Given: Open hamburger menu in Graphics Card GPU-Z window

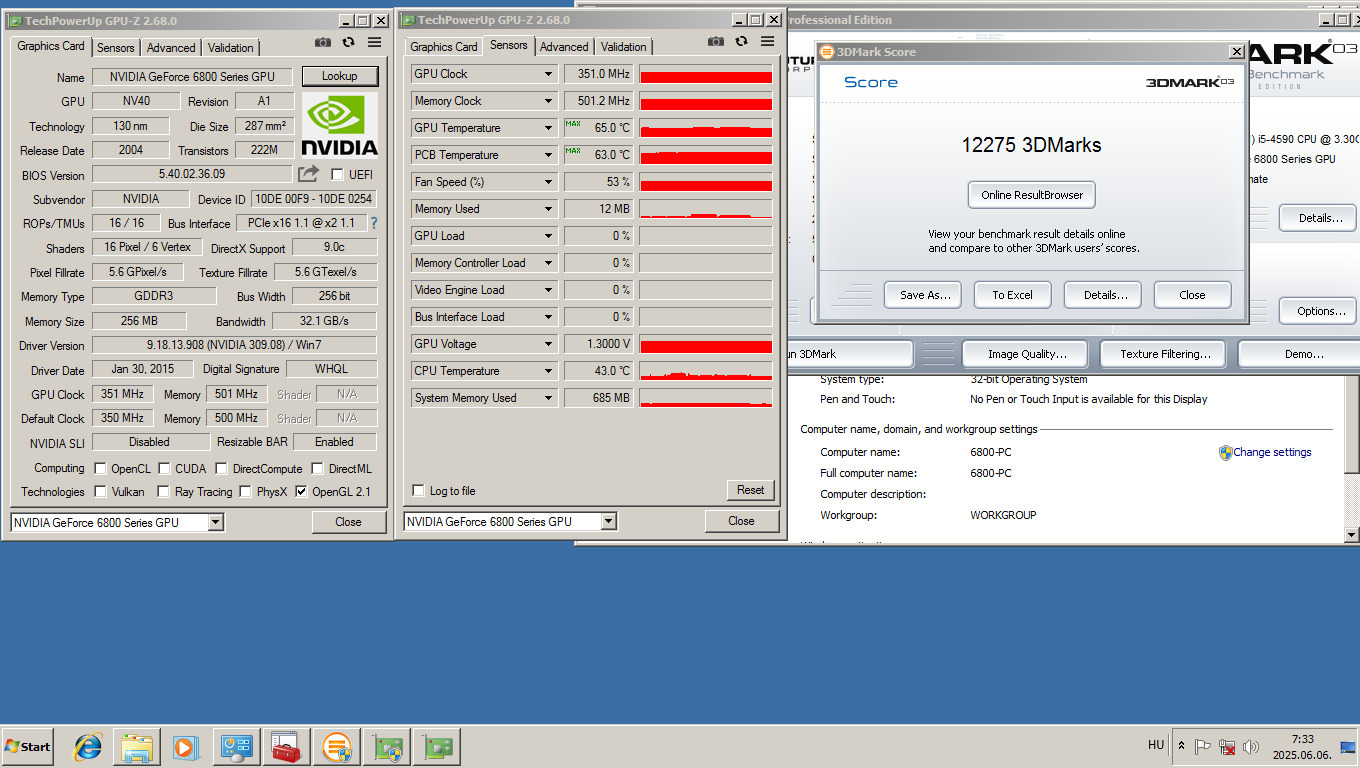Looking at the screenshot, I should pyautogui.click(x=374, y=43).
